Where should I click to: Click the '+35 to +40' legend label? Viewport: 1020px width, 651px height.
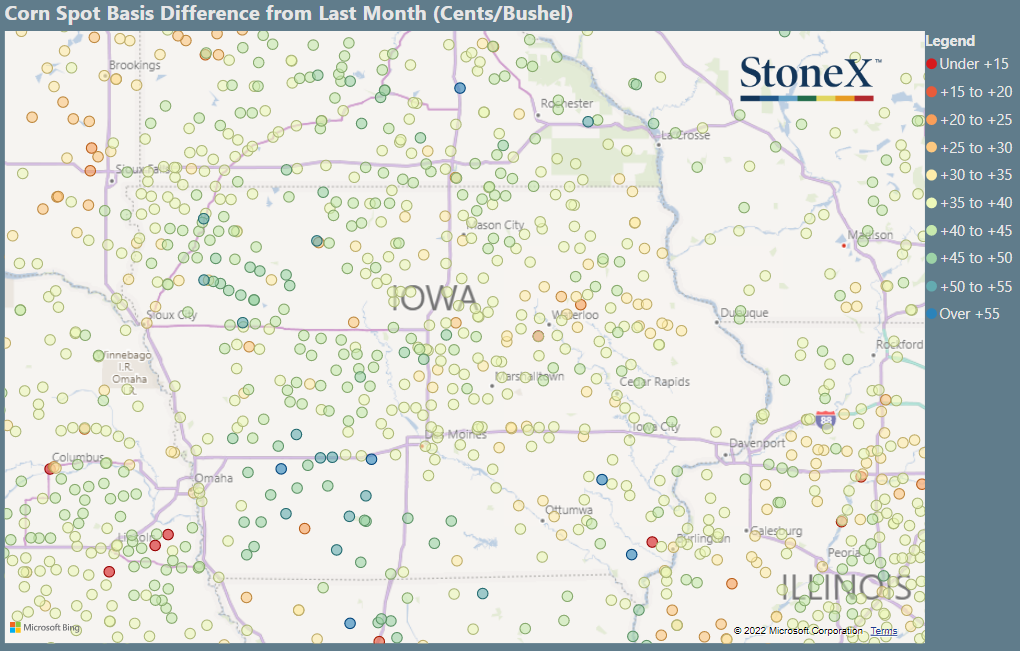(x=976, y=203)
